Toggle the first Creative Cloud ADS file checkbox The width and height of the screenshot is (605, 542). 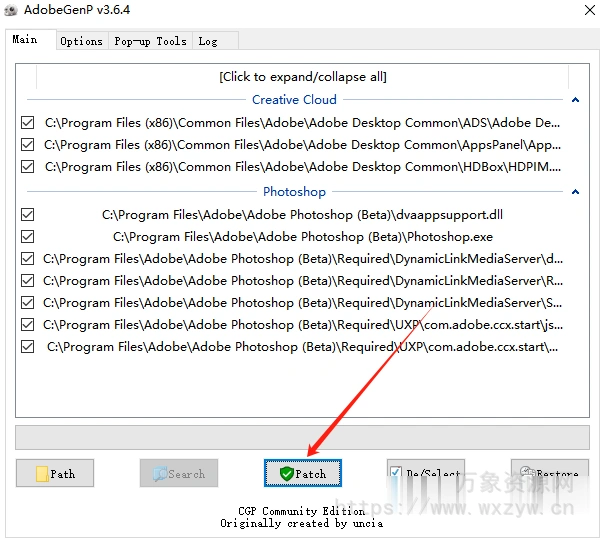27,123
